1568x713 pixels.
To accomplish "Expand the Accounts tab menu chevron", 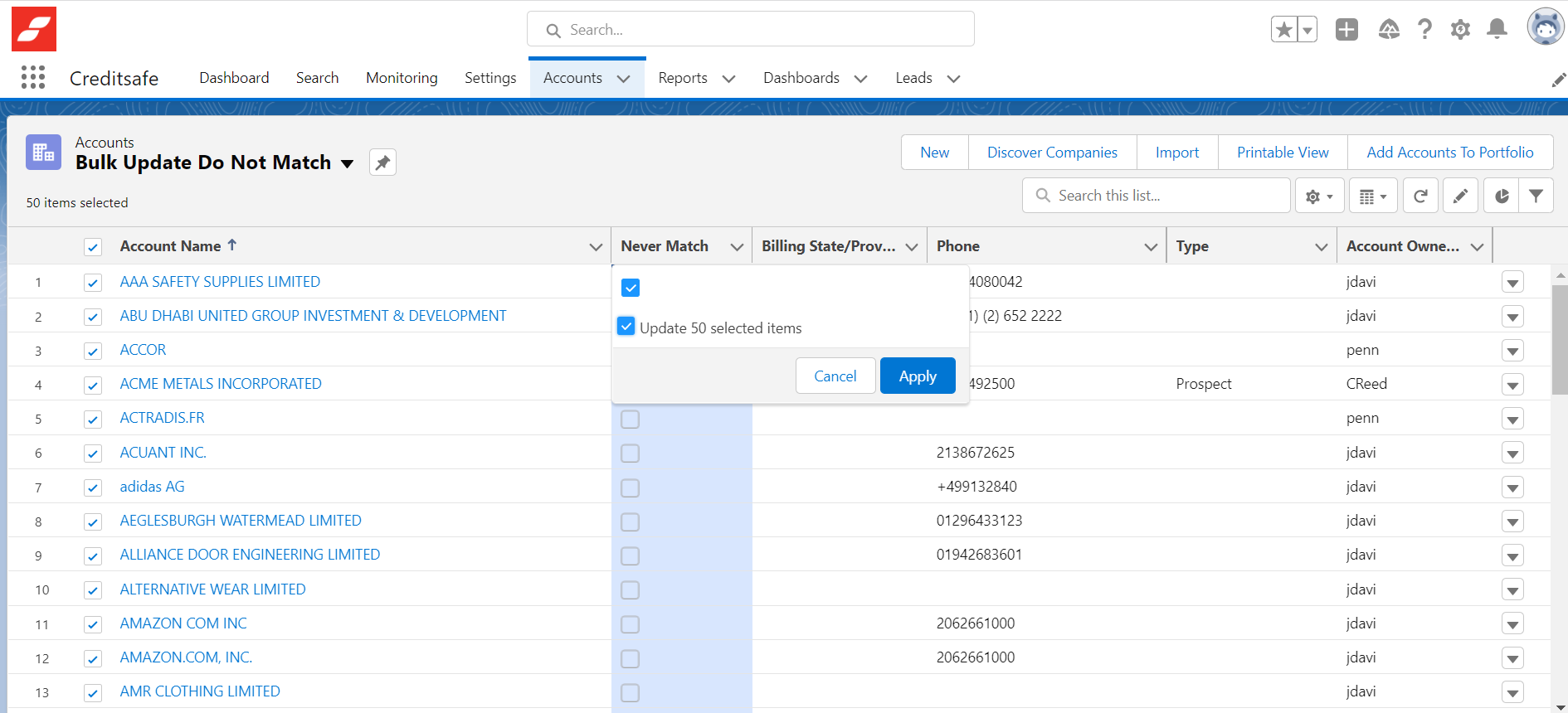I will click(x=624, y=79).
